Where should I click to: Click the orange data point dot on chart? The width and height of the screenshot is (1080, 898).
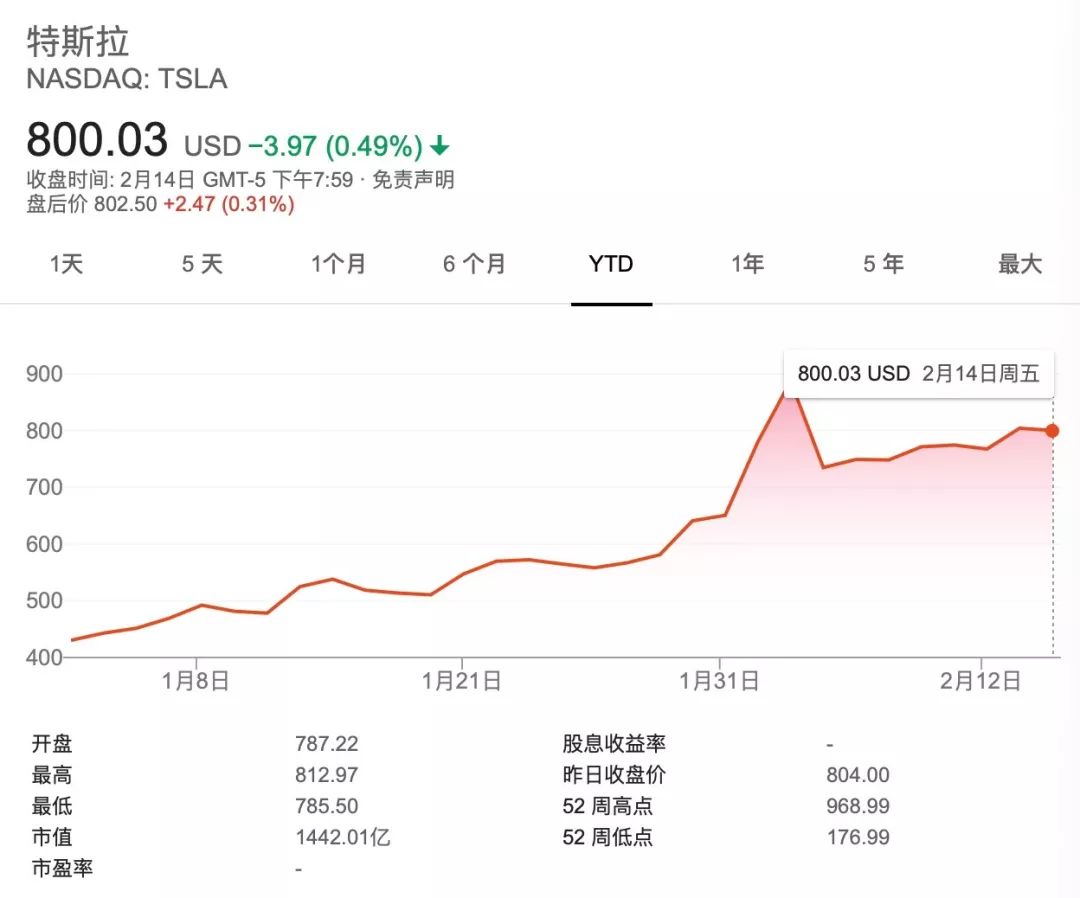coord(1052,431)
